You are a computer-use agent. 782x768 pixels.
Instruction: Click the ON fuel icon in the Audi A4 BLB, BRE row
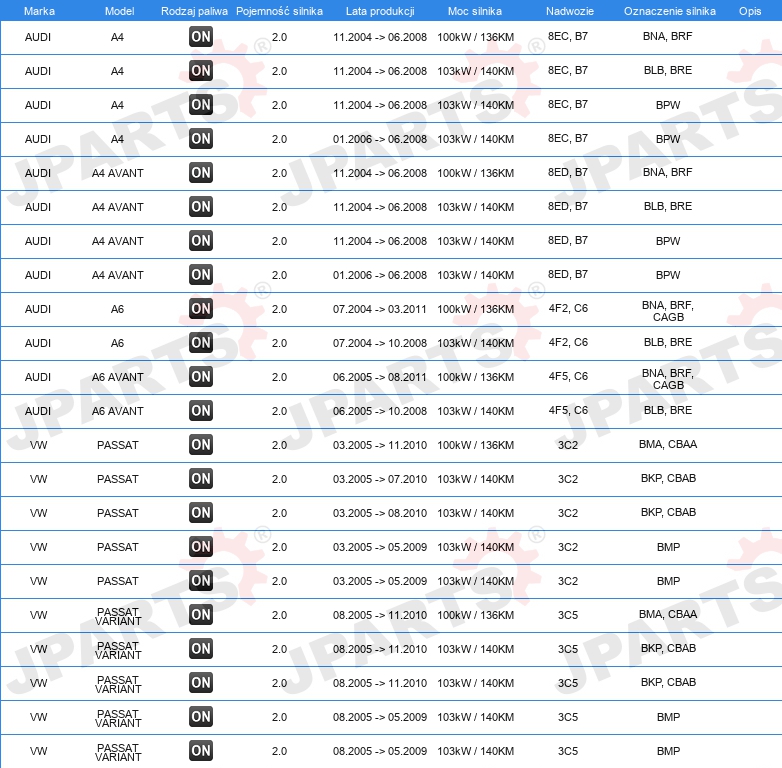[x=201, y=71]
